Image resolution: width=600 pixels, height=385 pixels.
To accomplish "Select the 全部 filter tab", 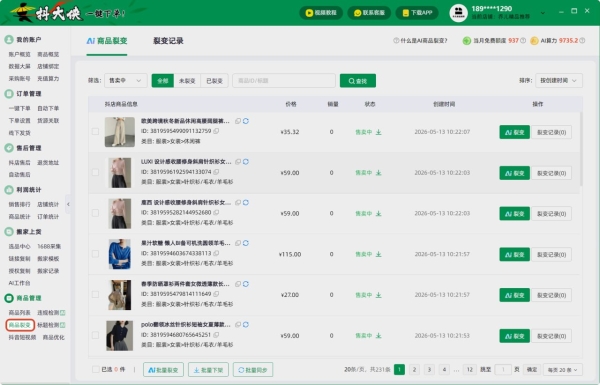I will [163, 81].
